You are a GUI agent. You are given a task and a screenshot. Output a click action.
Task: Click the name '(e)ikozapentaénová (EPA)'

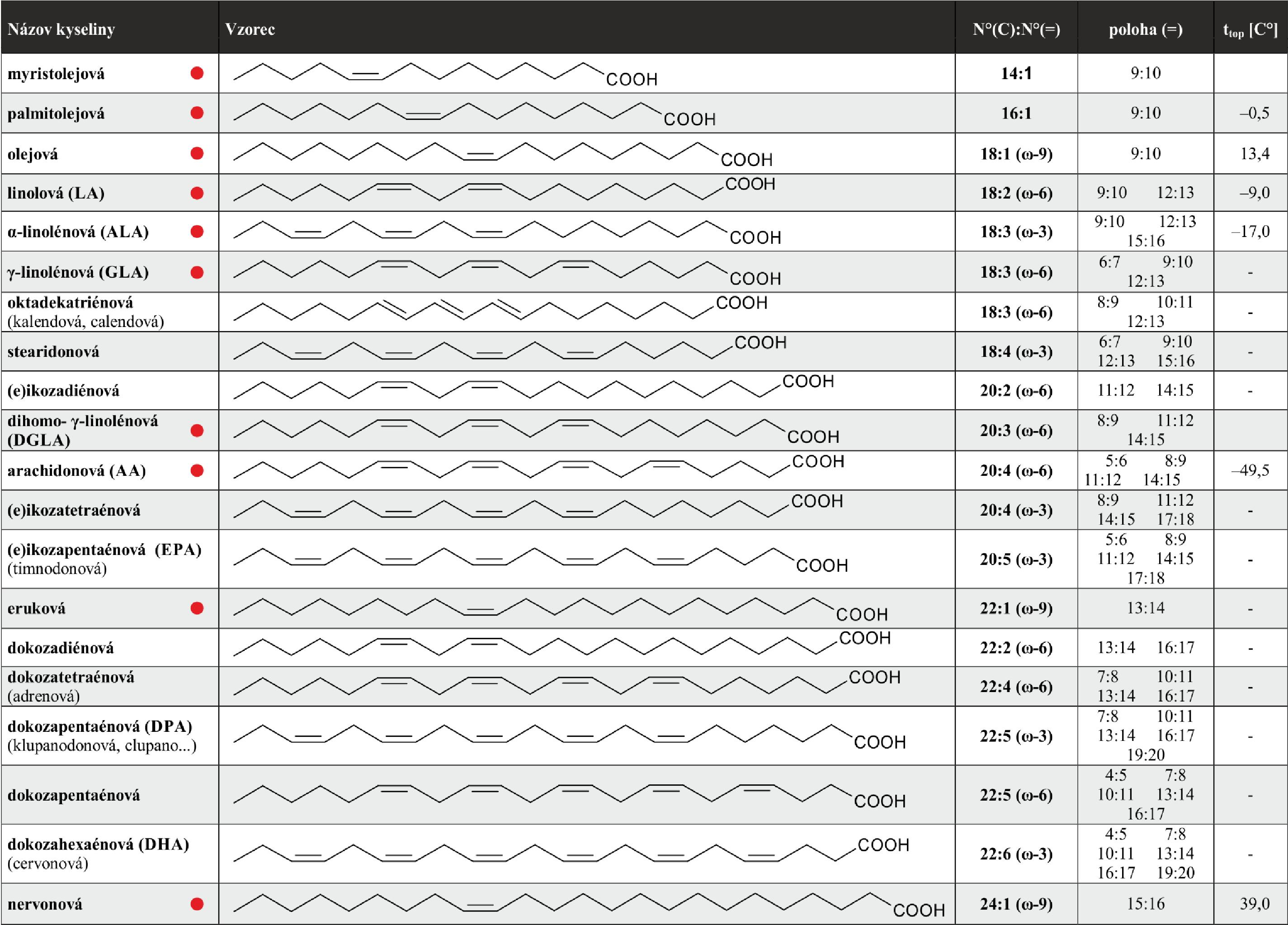(x=104, y=550)
